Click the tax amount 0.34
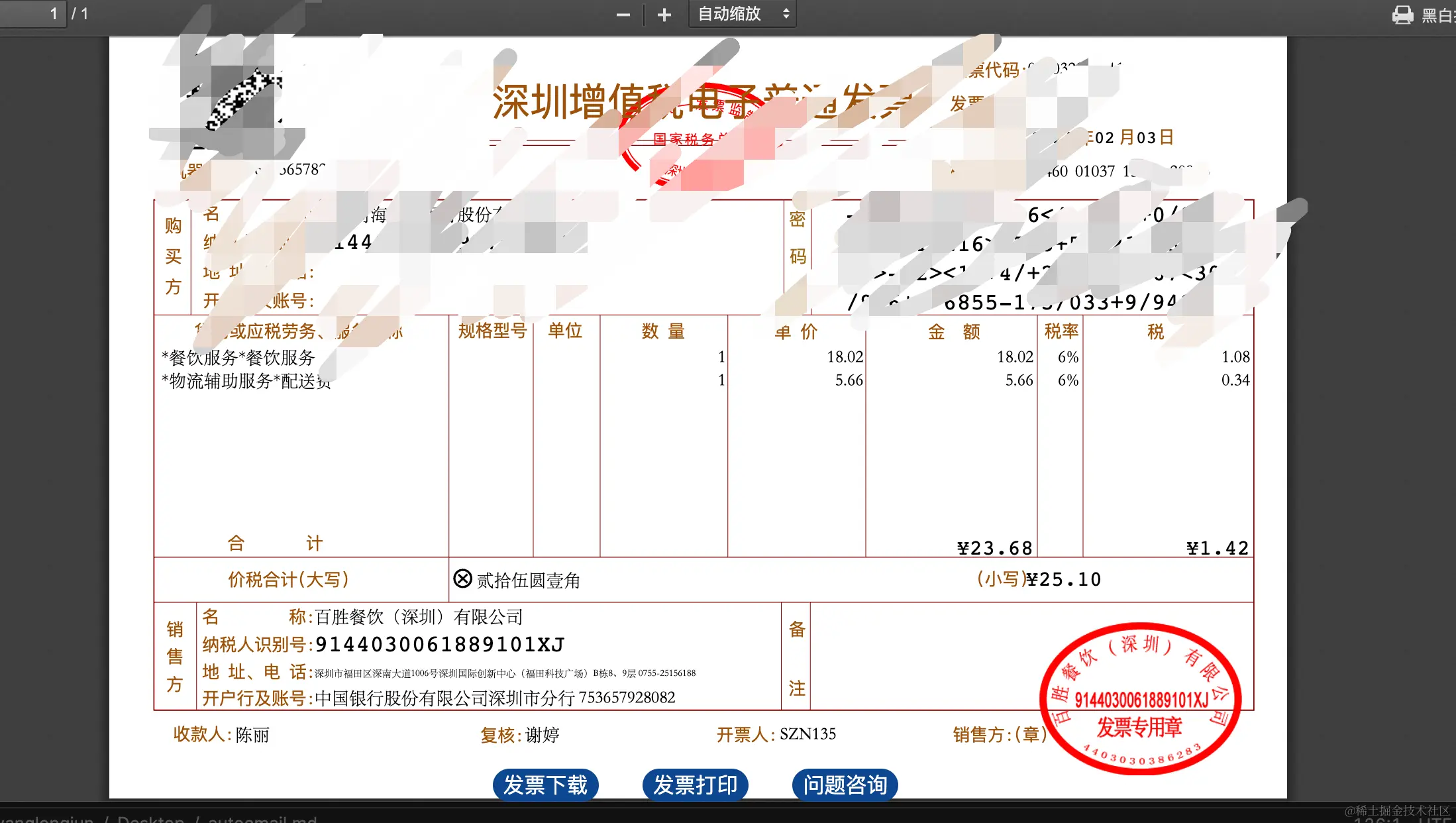This screenshot has width=1456, height=823. 1235,380
